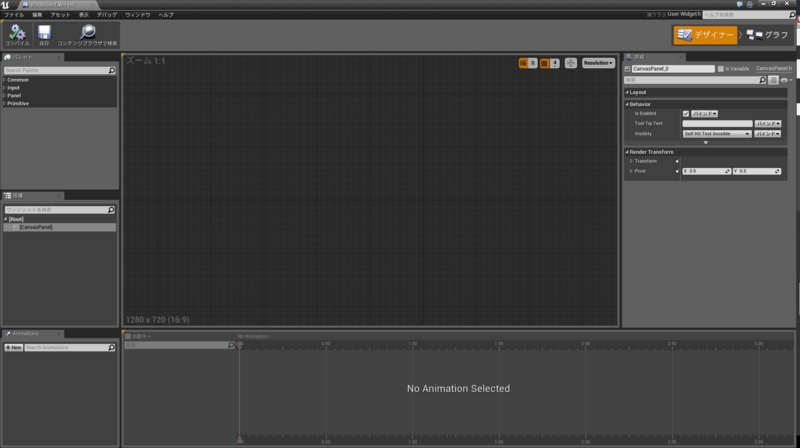Expand the Common palette category
Image resolution: width=800 pixels, height=448 pixels.
coord(5,80)
